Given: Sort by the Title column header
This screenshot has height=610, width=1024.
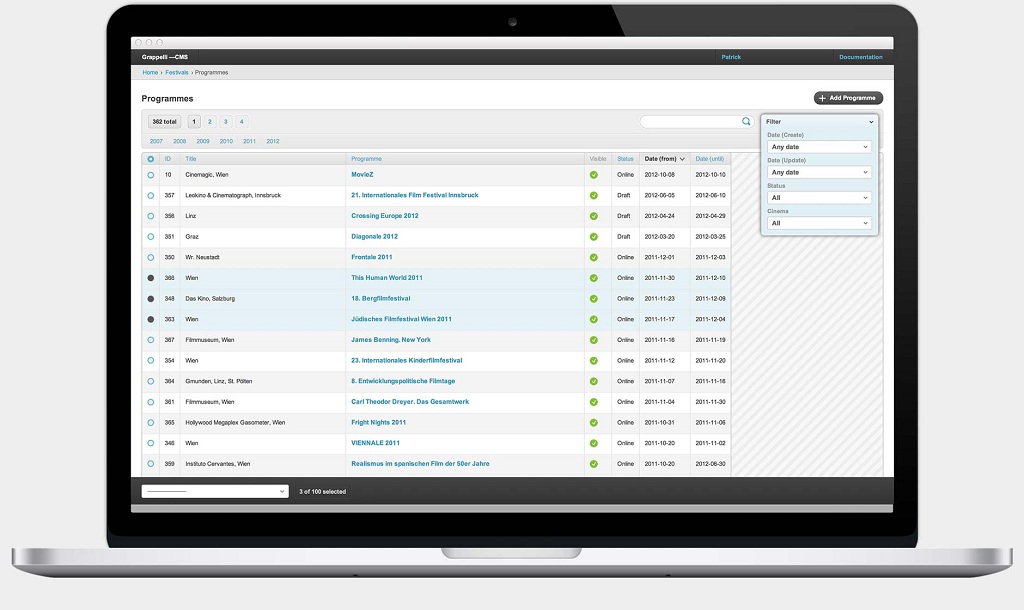Looking at the screenshot, I should (x=191, y=159).
